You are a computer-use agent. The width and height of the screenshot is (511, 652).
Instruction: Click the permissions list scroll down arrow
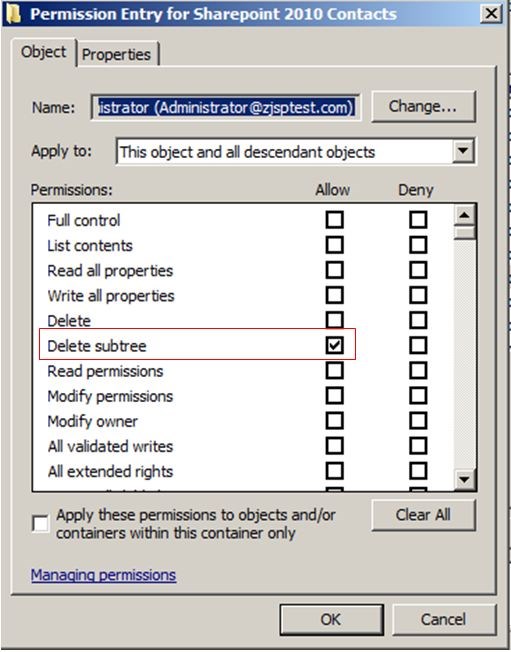pos(464,479)
